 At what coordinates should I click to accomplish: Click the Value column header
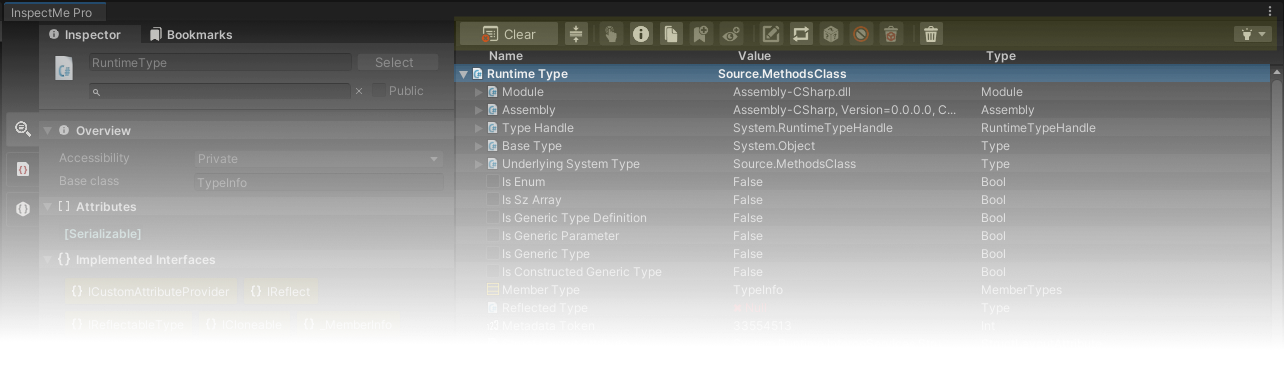point(754,56)
